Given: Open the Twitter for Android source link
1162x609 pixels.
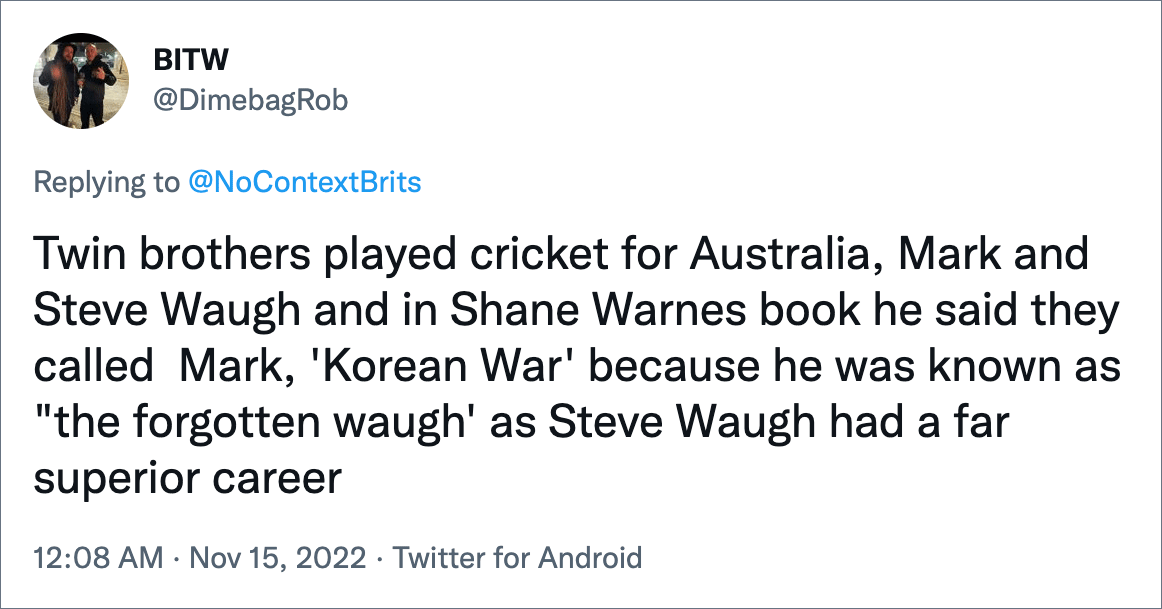Looking at the screenshot, I should (x=517, y=557).
